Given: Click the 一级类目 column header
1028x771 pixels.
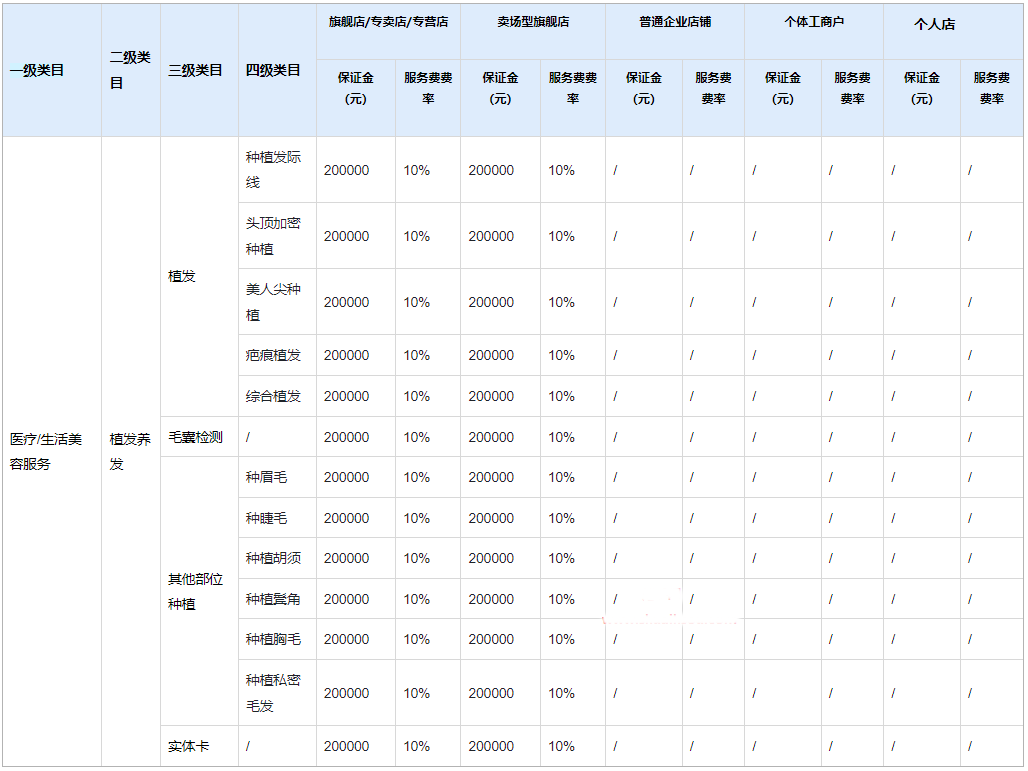Looking at the screenshot, I should [37, 70].
